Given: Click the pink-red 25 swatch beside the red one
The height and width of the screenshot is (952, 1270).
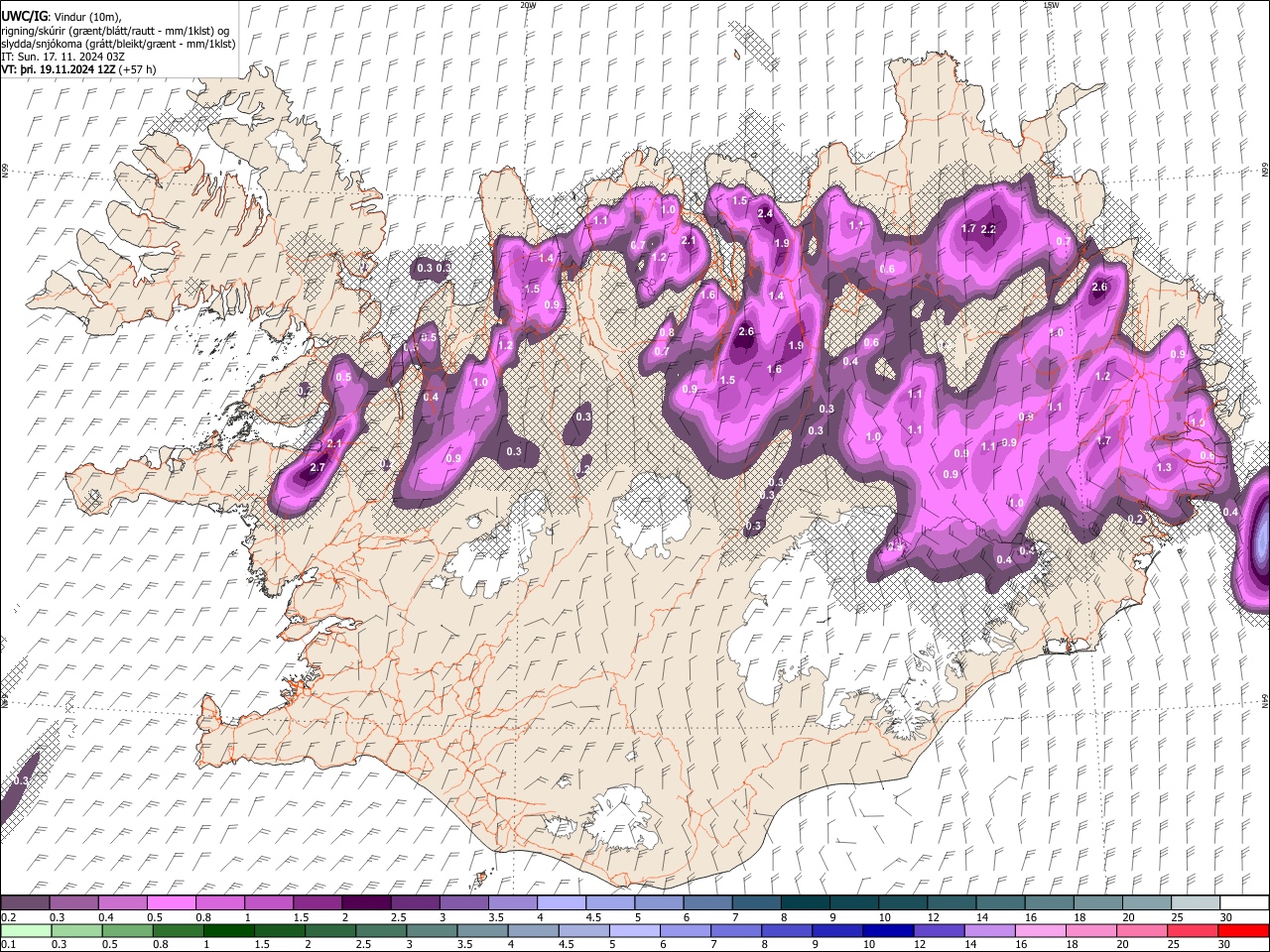Looking at the screenshot, I should [x=1194, y=931].
